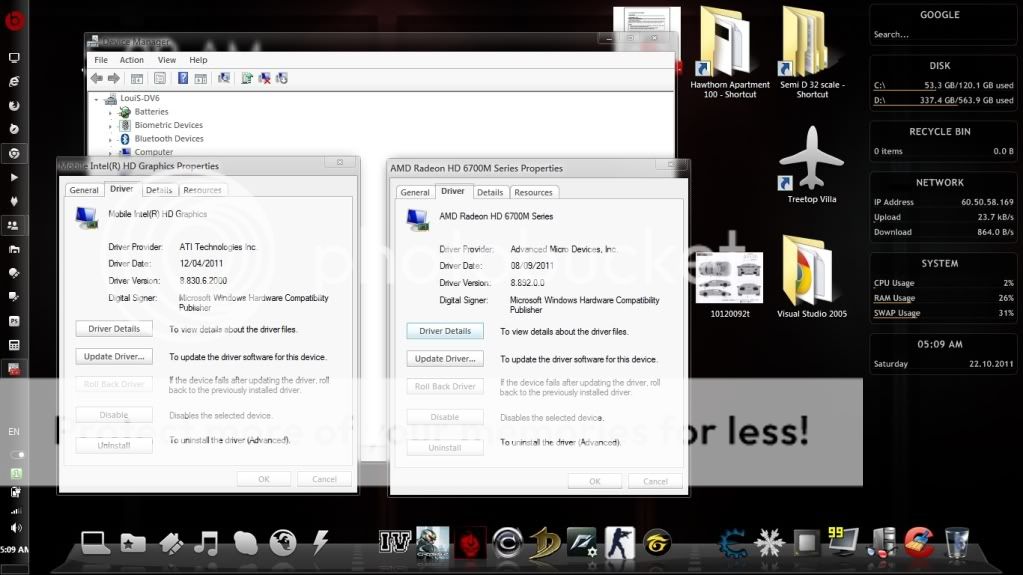Screen dimensions: 1023x575
Task: Open the Recycle Bin icon in the dock
Action: pyautogui.click(x=956, y=541)
